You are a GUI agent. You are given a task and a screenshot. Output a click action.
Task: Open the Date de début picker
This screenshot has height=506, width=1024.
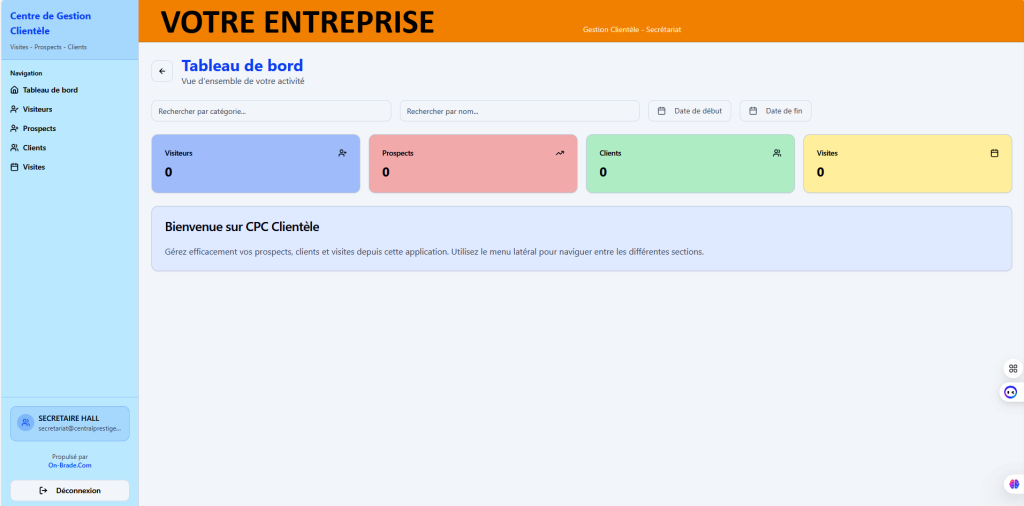click(x=690, y=111)
